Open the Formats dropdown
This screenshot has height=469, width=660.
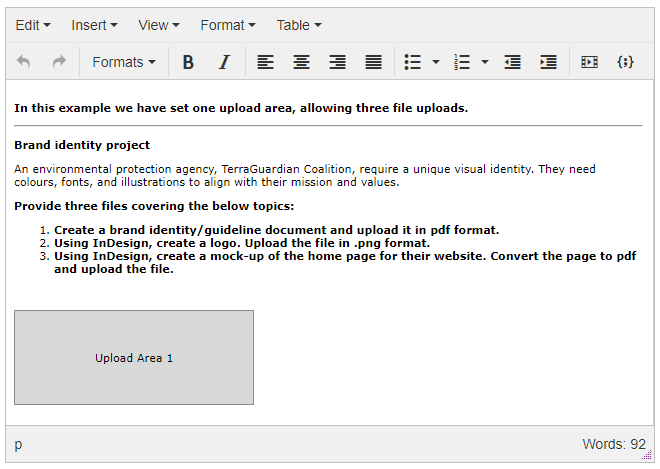point(123,62)
